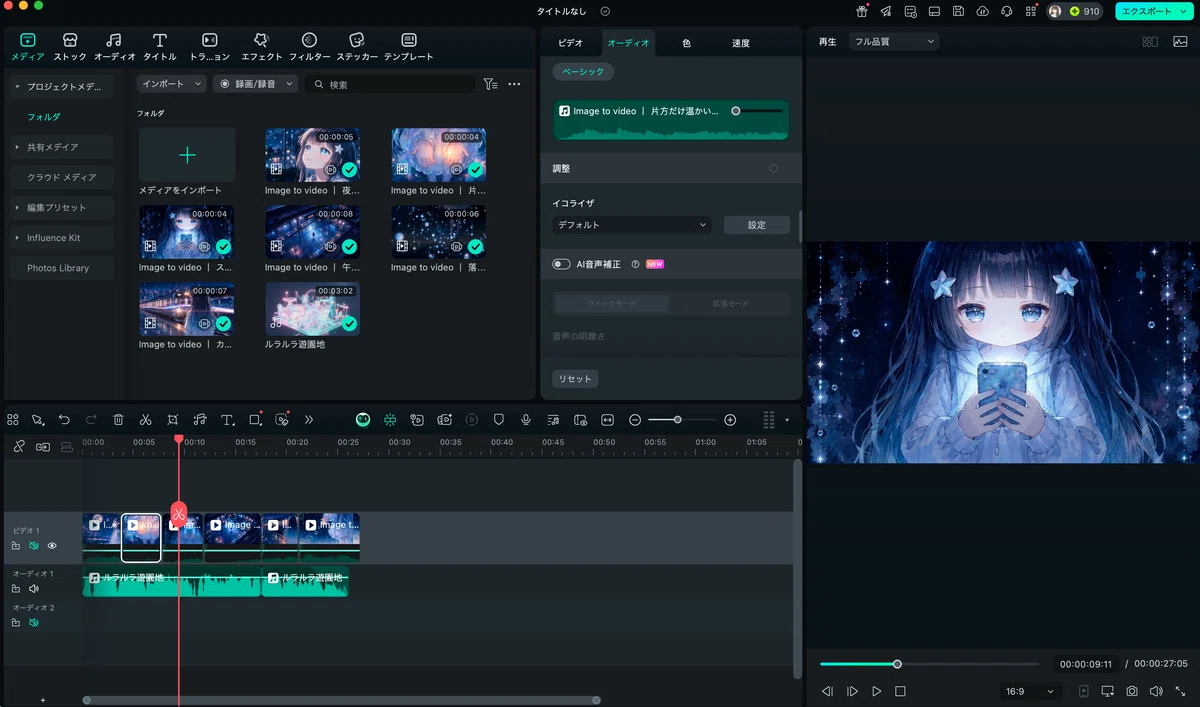Screen dimensions: 1200x707
Task: Click the preview playback progress slider
Action: pyautogui.click(x=929, y=664)
